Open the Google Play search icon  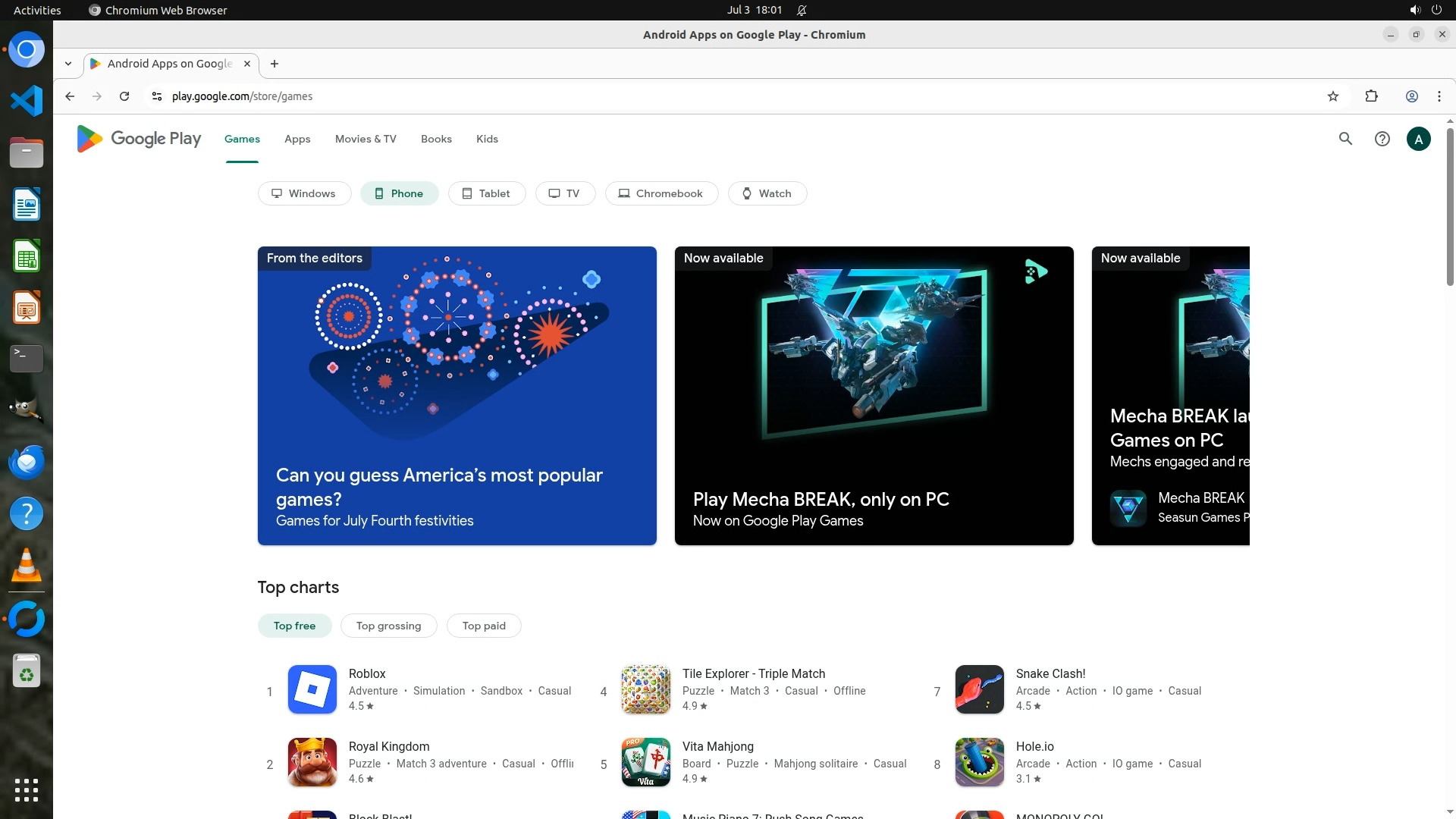[x=1345, y=139]
